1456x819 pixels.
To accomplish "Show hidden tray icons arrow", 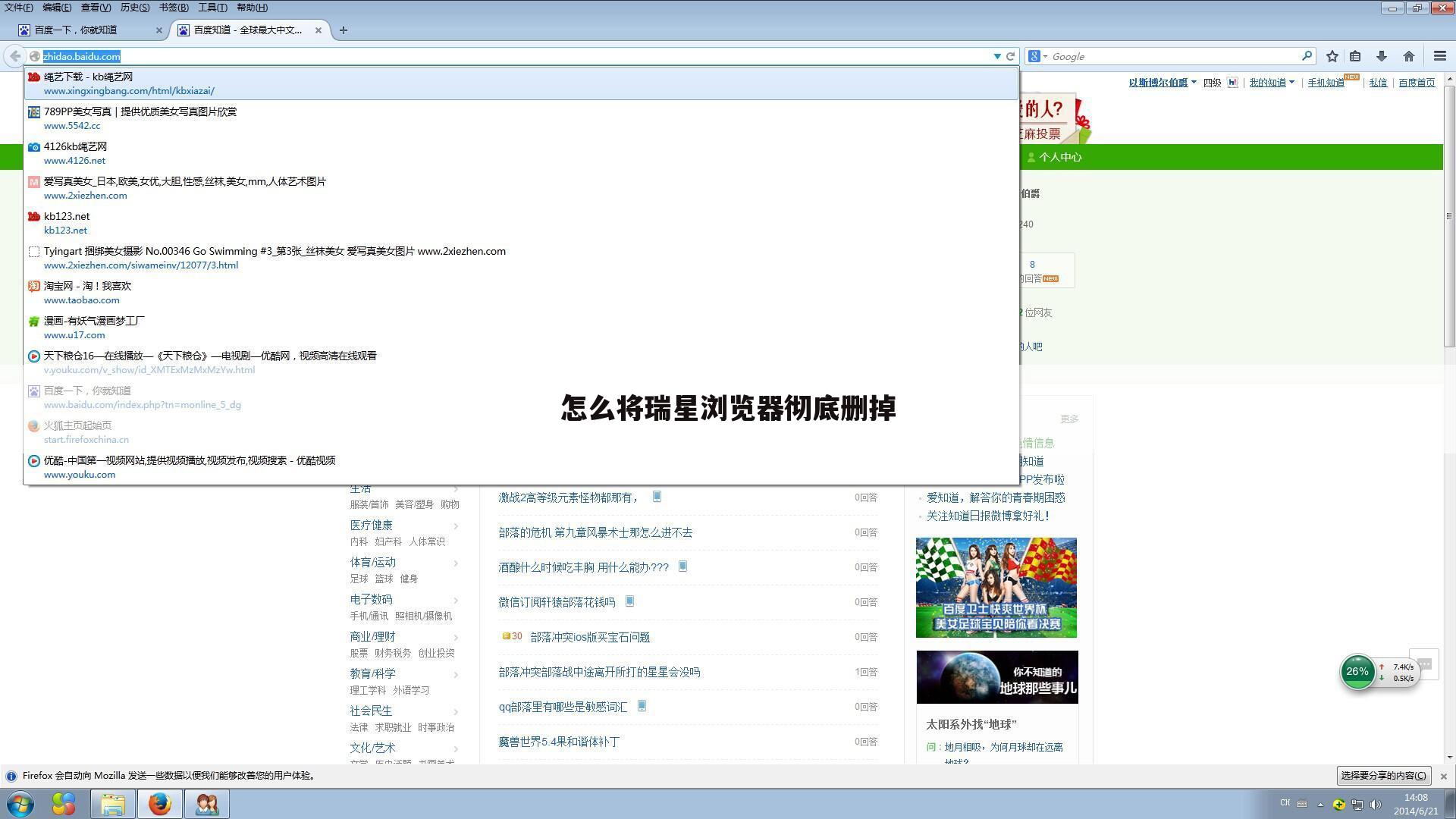I will (x=1320, y=804).
